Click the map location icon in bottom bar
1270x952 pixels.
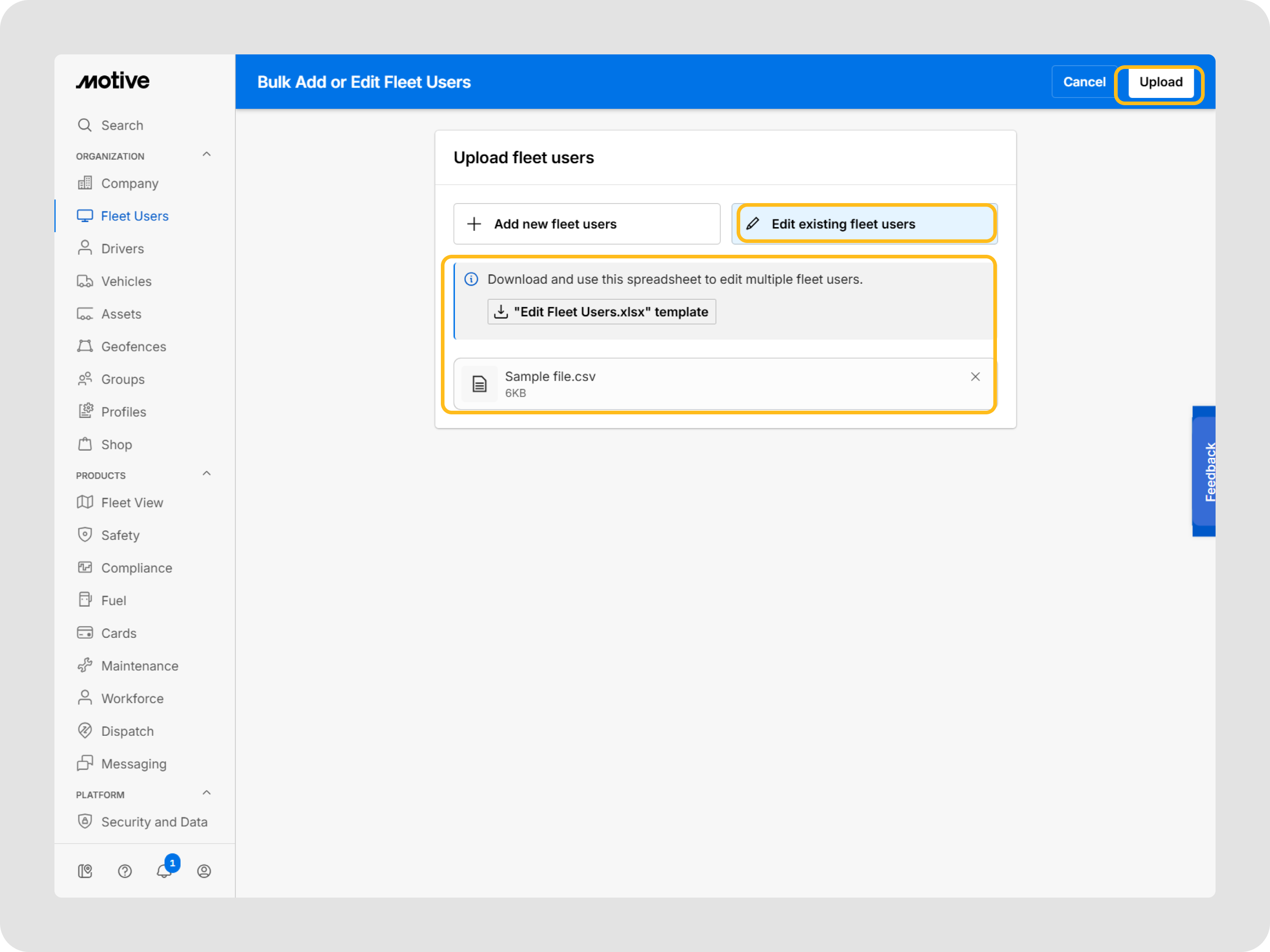pyautogui.click(x=85, y=871)
